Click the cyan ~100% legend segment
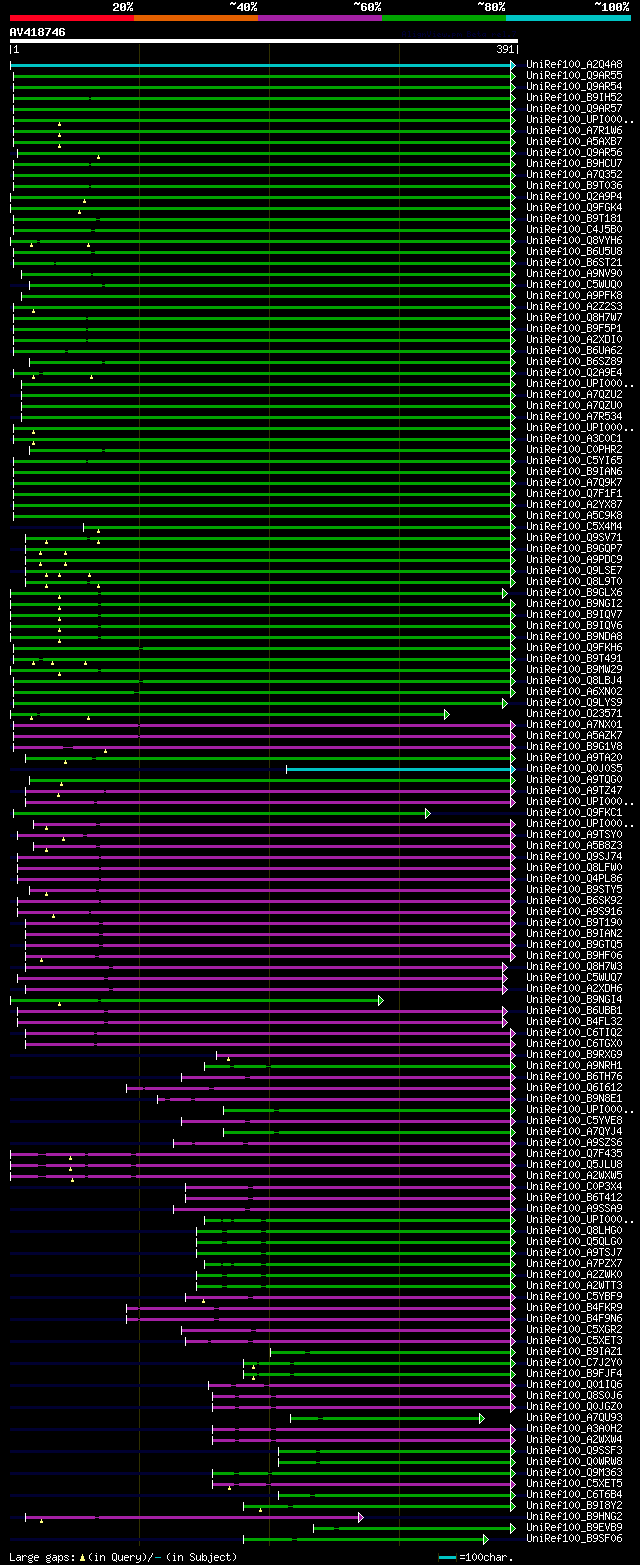This screenshot has width=640, height=1565. (x=568, y=17)
